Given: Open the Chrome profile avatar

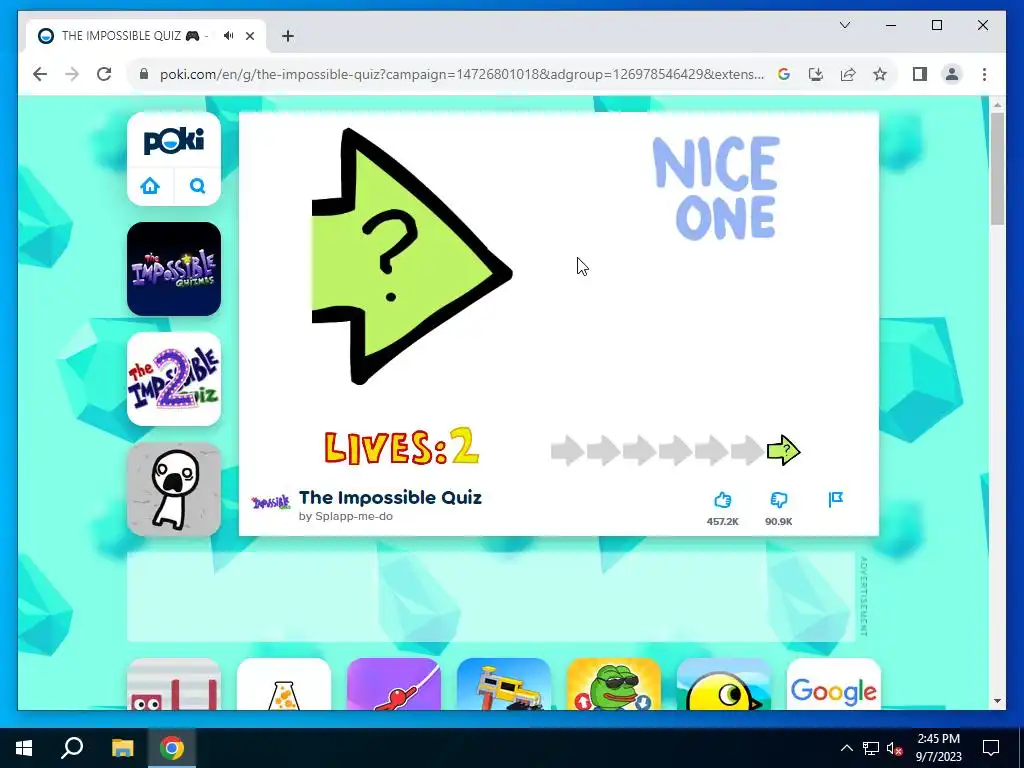Looking at the screenshot, I should [x=952, y=74].
